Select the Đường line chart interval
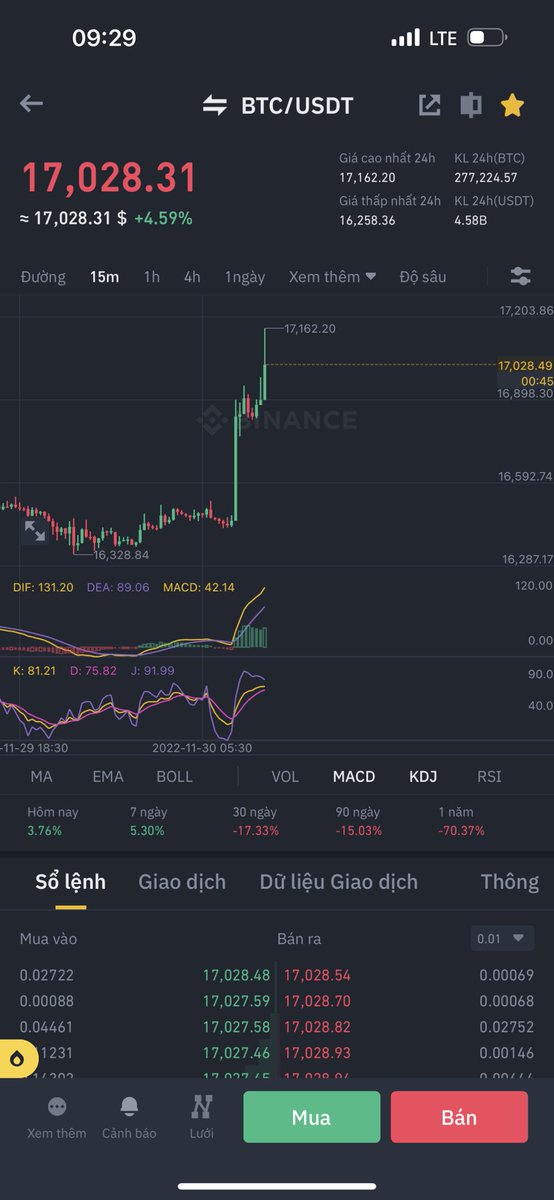 coord(43,277)
